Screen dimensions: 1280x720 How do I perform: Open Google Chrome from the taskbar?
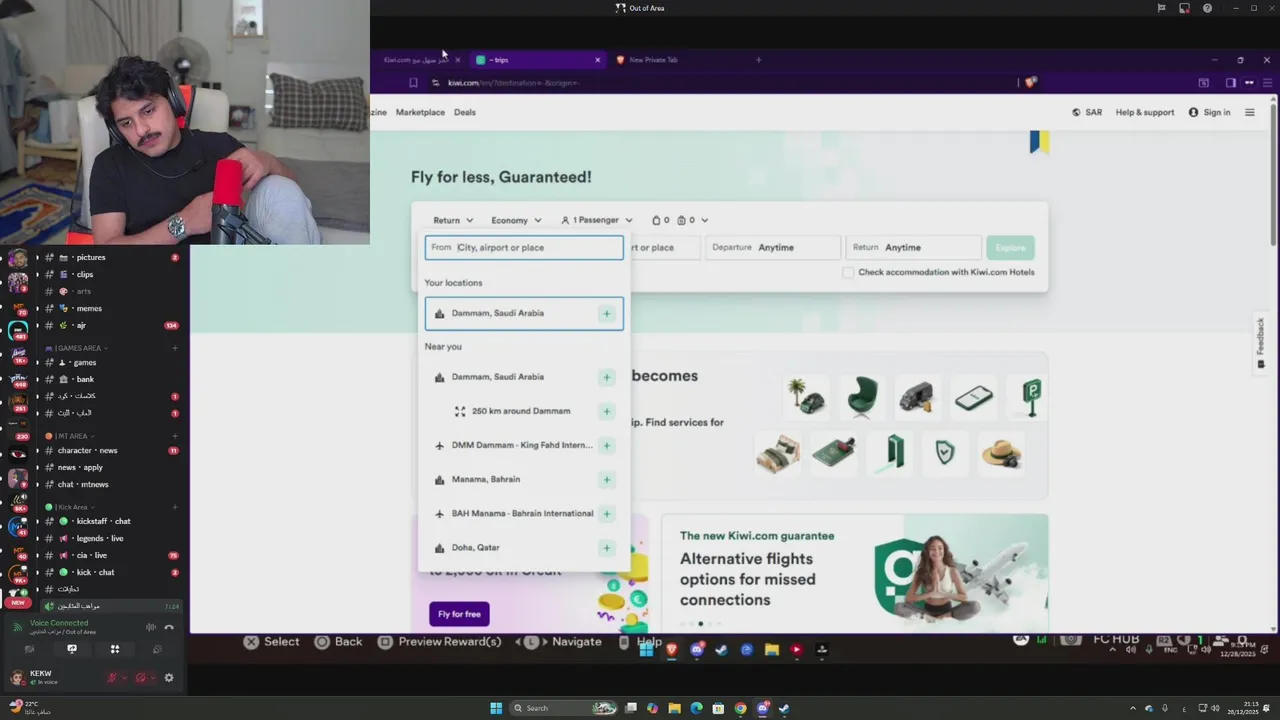740,708
